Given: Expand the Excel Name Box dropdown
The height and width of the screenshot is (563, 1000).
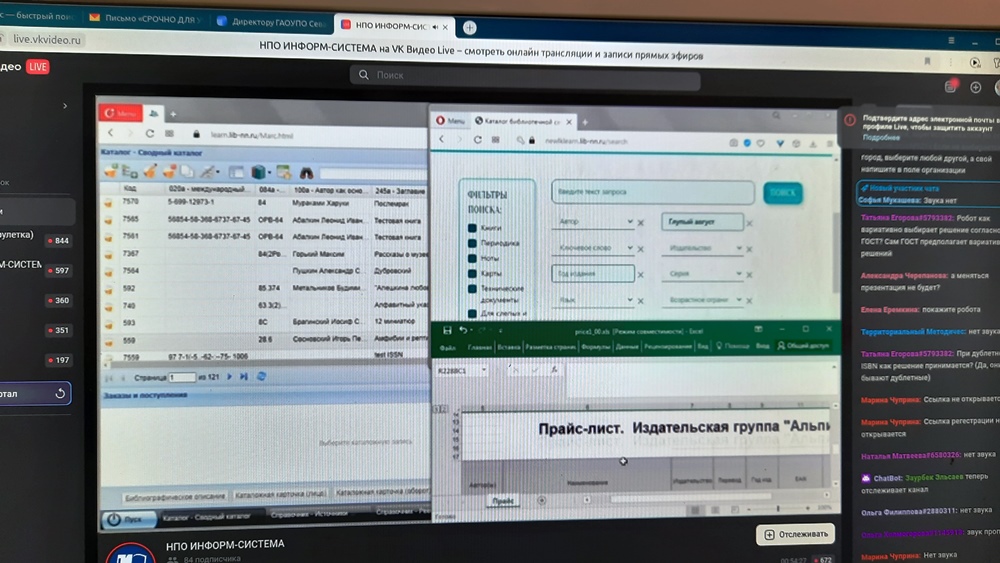Looking at the screenshot, I should (484, 370).
